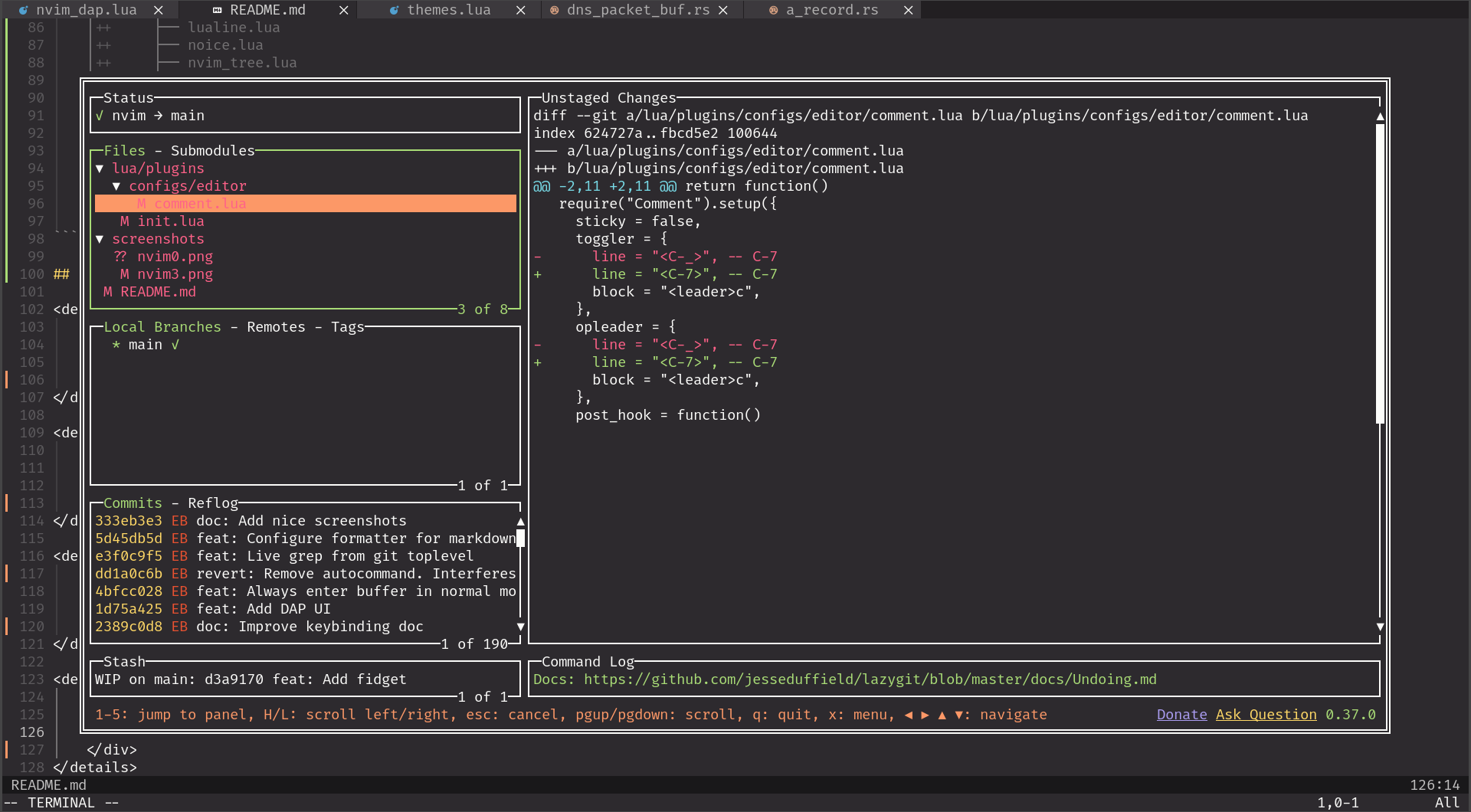Screen dimensions: 1471x812
Task: Click the left navigate arrow in options bar
Action: tap(909, 715)
